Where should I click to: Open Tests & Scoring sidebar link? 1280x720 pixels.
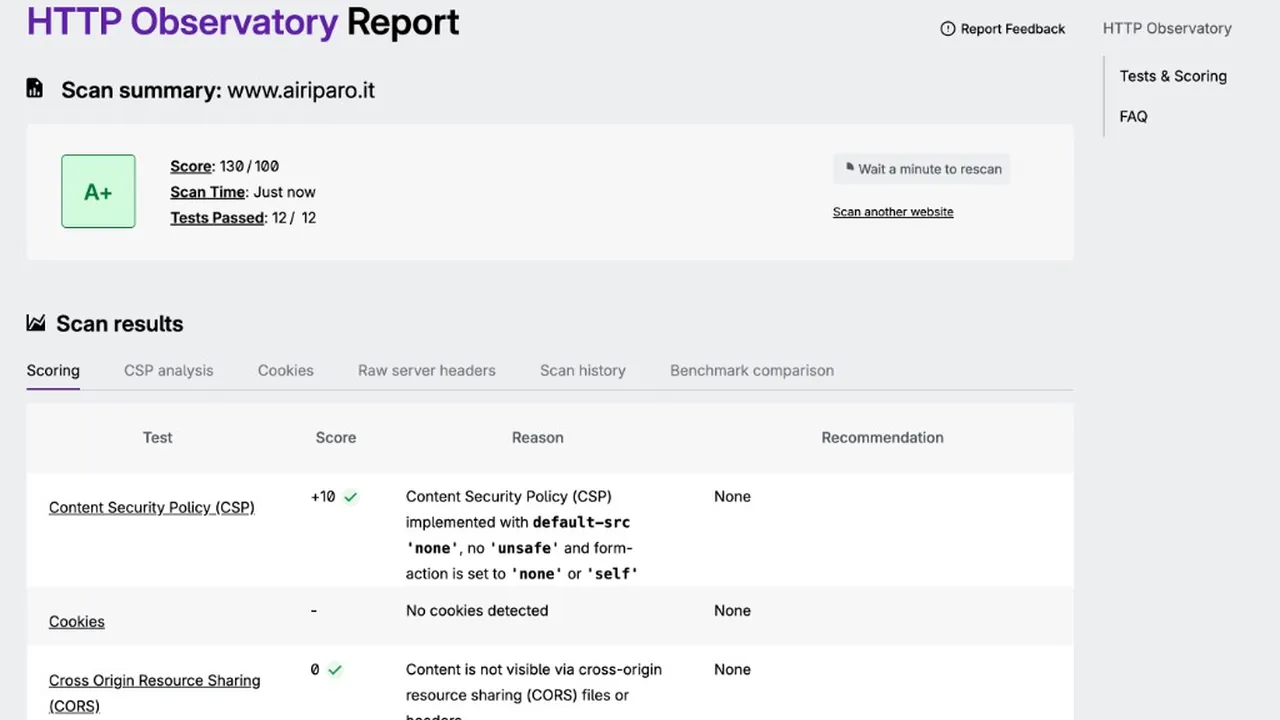[x=1173, y=76]
